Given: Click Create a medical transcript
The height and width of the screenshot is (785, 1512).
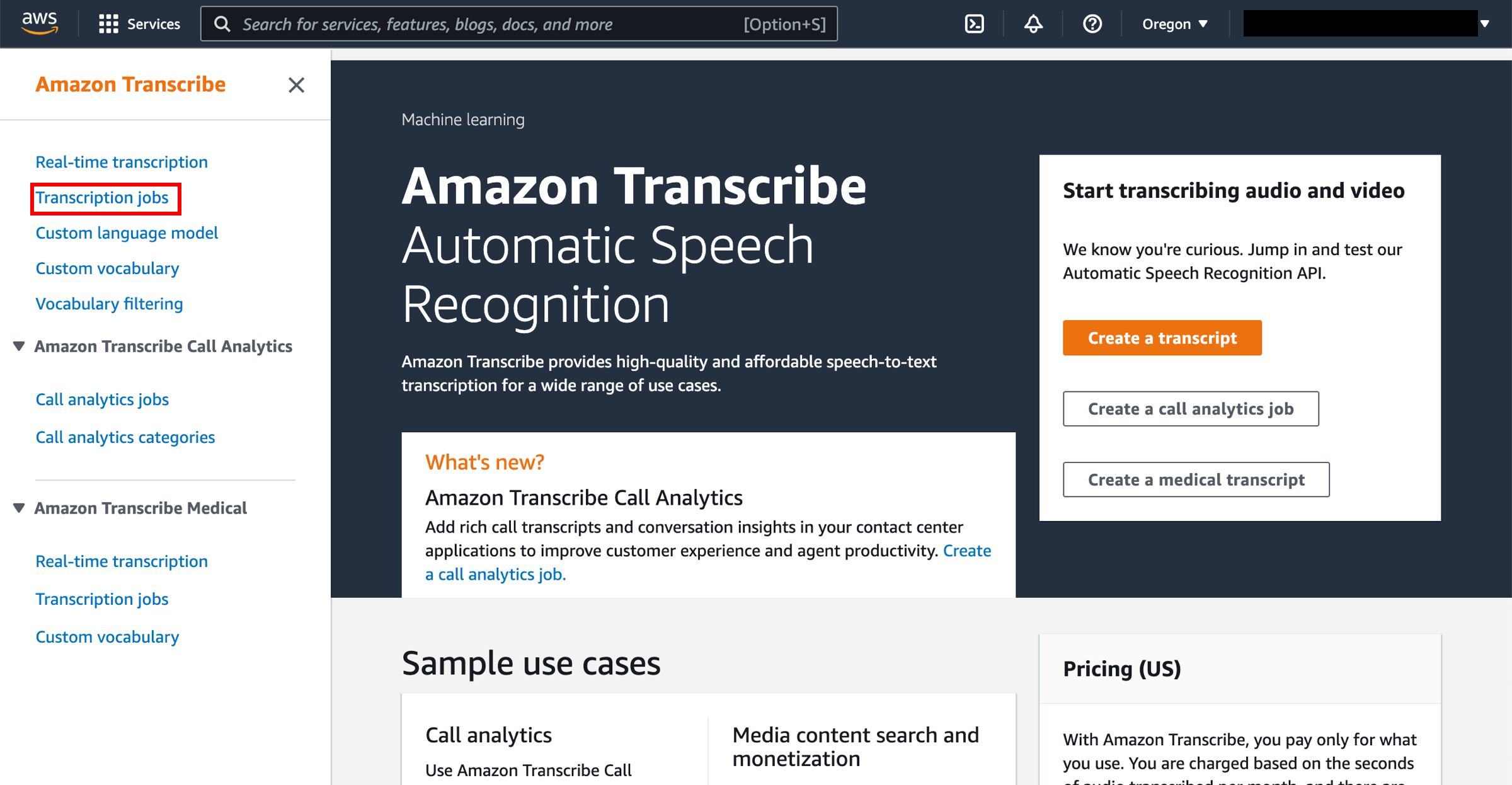Looking at the screenshot, I should click(1195, 479).
